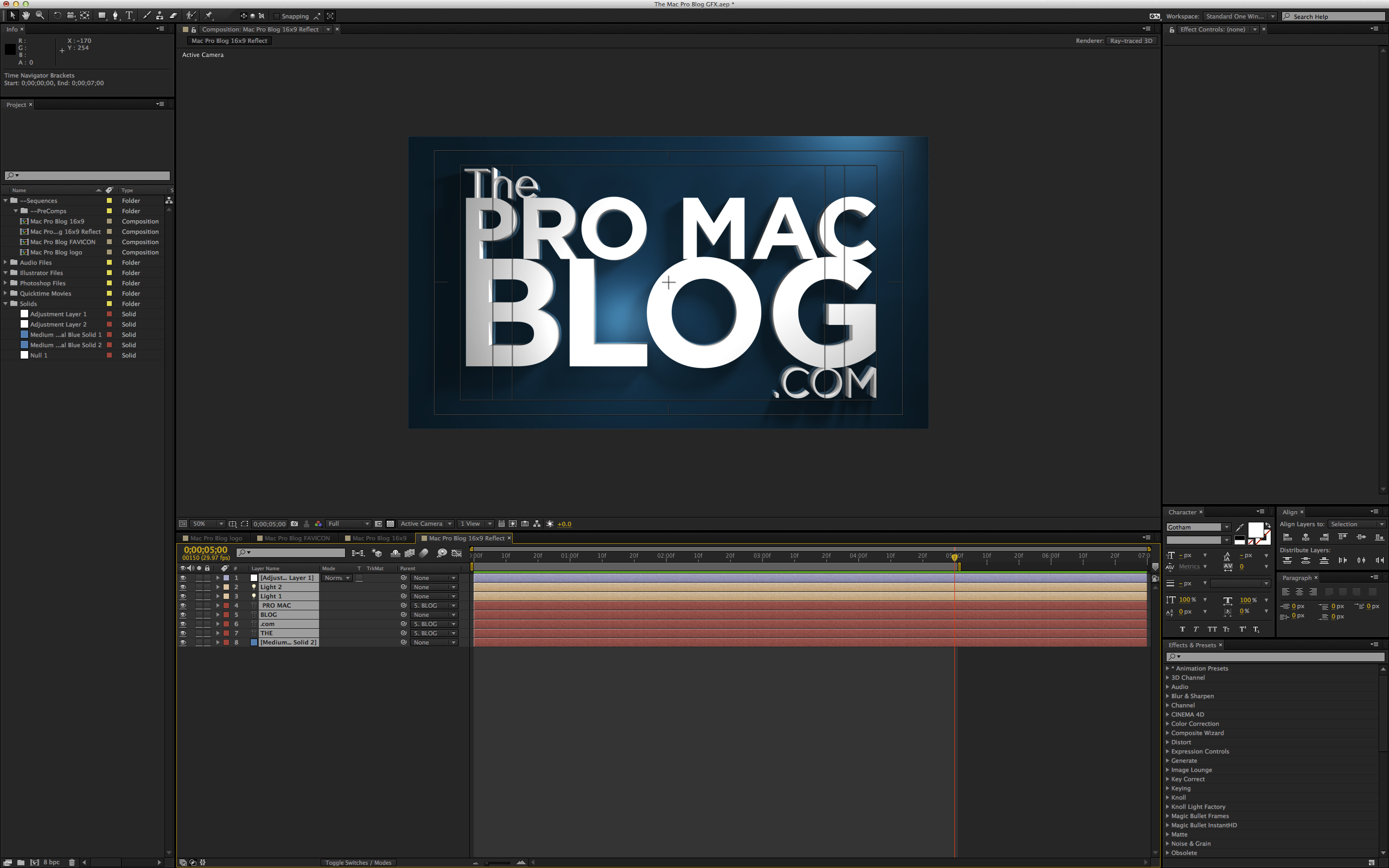Toggle visibility of Adjust Layer 1
Viewport: 1389px width, 868px height.
click(x=182, y=578)
